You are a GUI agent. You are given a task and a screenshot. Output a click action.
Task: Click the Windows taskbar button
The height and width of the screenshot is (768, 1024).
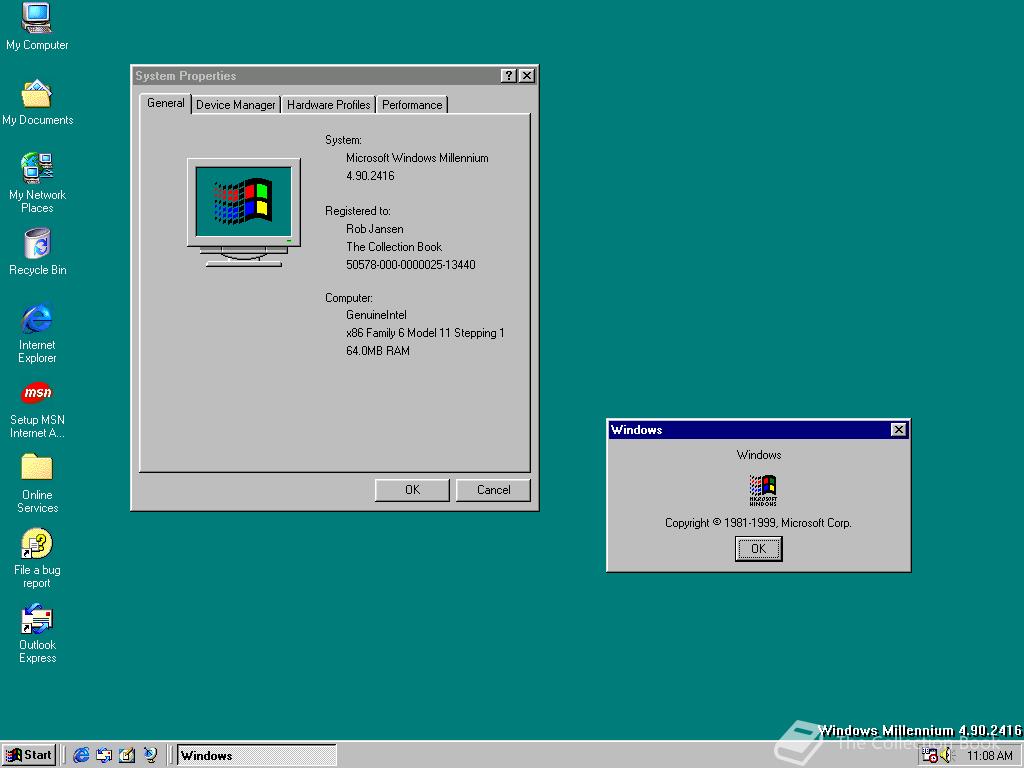click(x=257, y=755)
